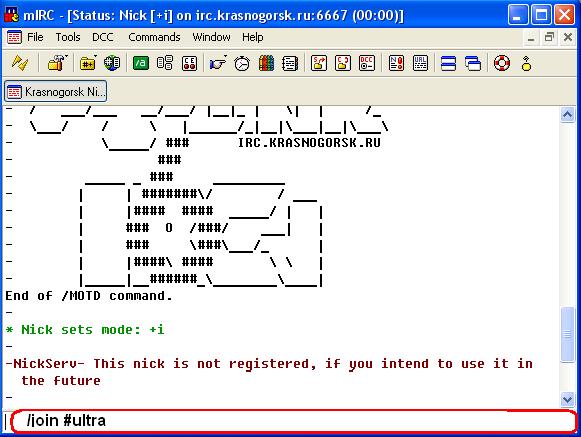Open the Address book icon
The height and width of the screenshot is (437, 581).
pyautogui.click(x=266, y=63)
